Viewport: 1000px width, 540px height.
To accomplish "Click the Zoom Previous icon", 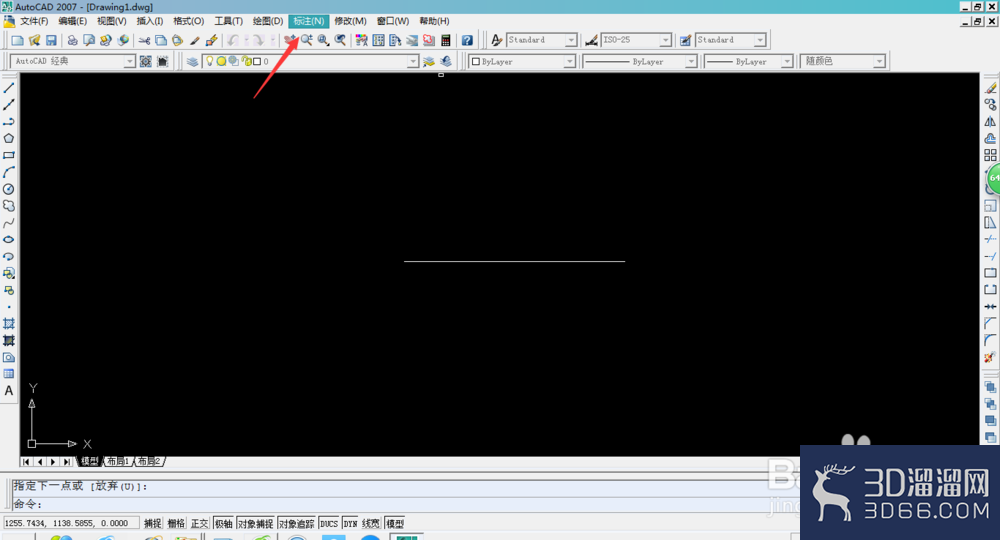I will pos(341,40).
